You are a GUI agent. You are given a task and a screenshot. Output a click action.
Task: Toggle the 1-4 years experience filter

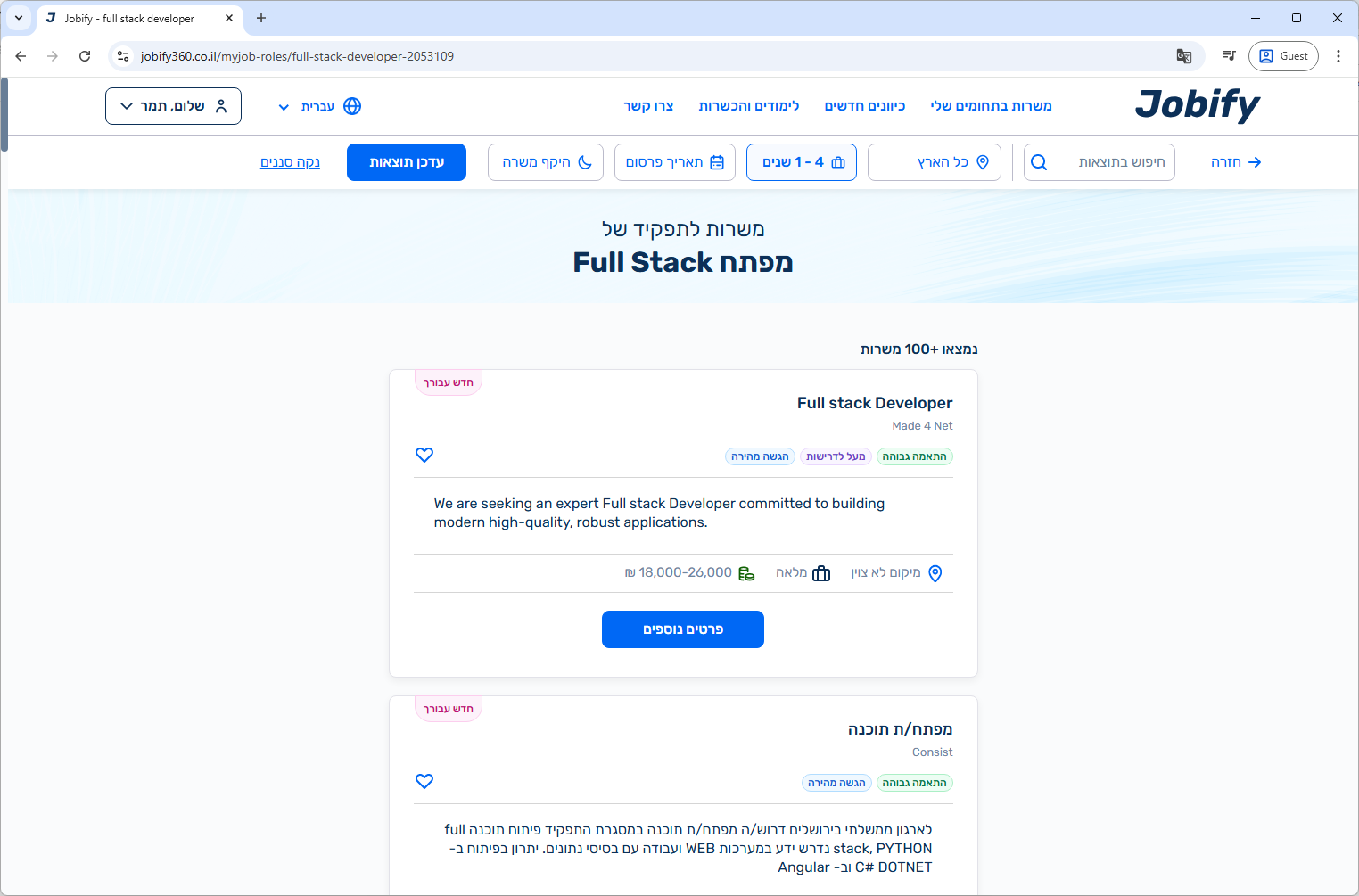pos(801,162)
